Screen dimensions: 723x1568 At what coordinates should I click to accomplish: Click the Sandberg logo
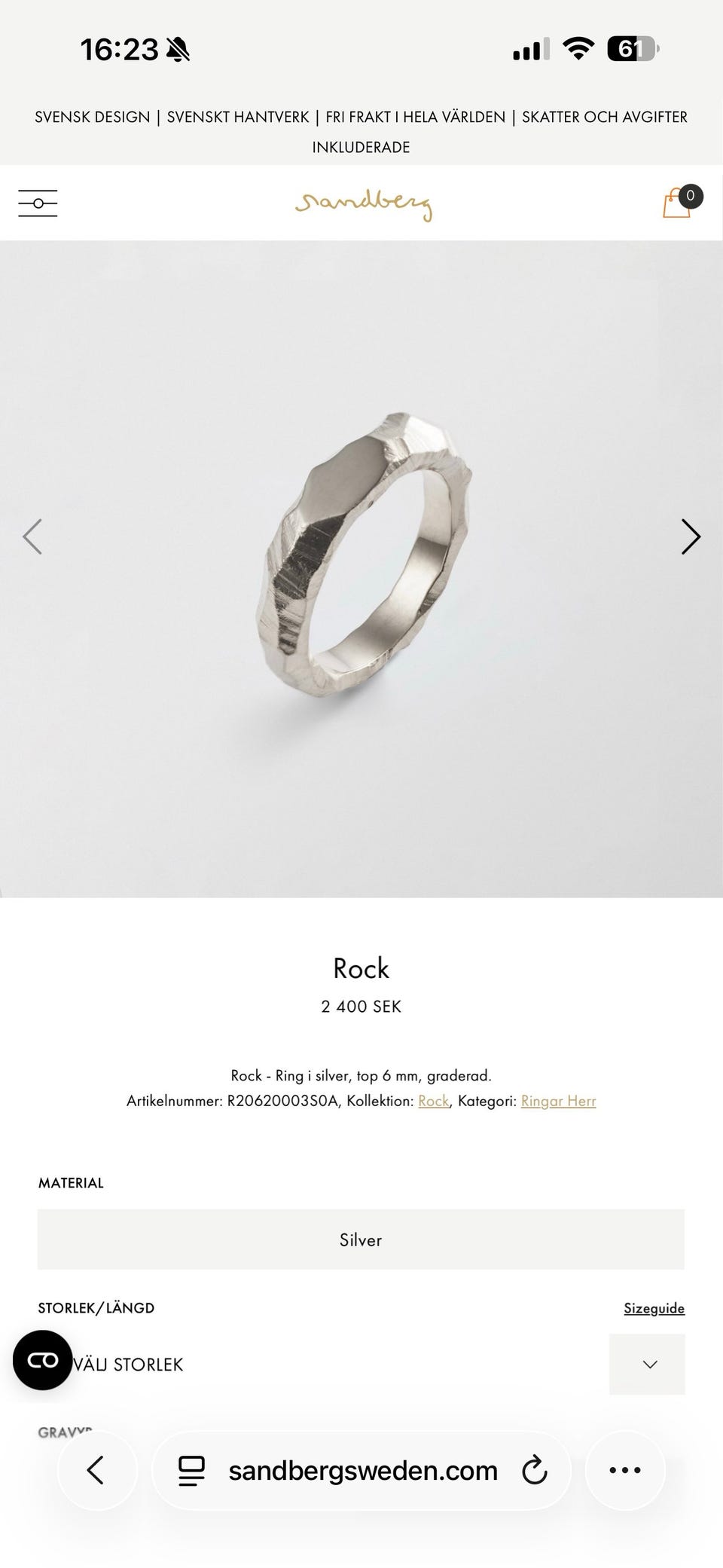364,203
